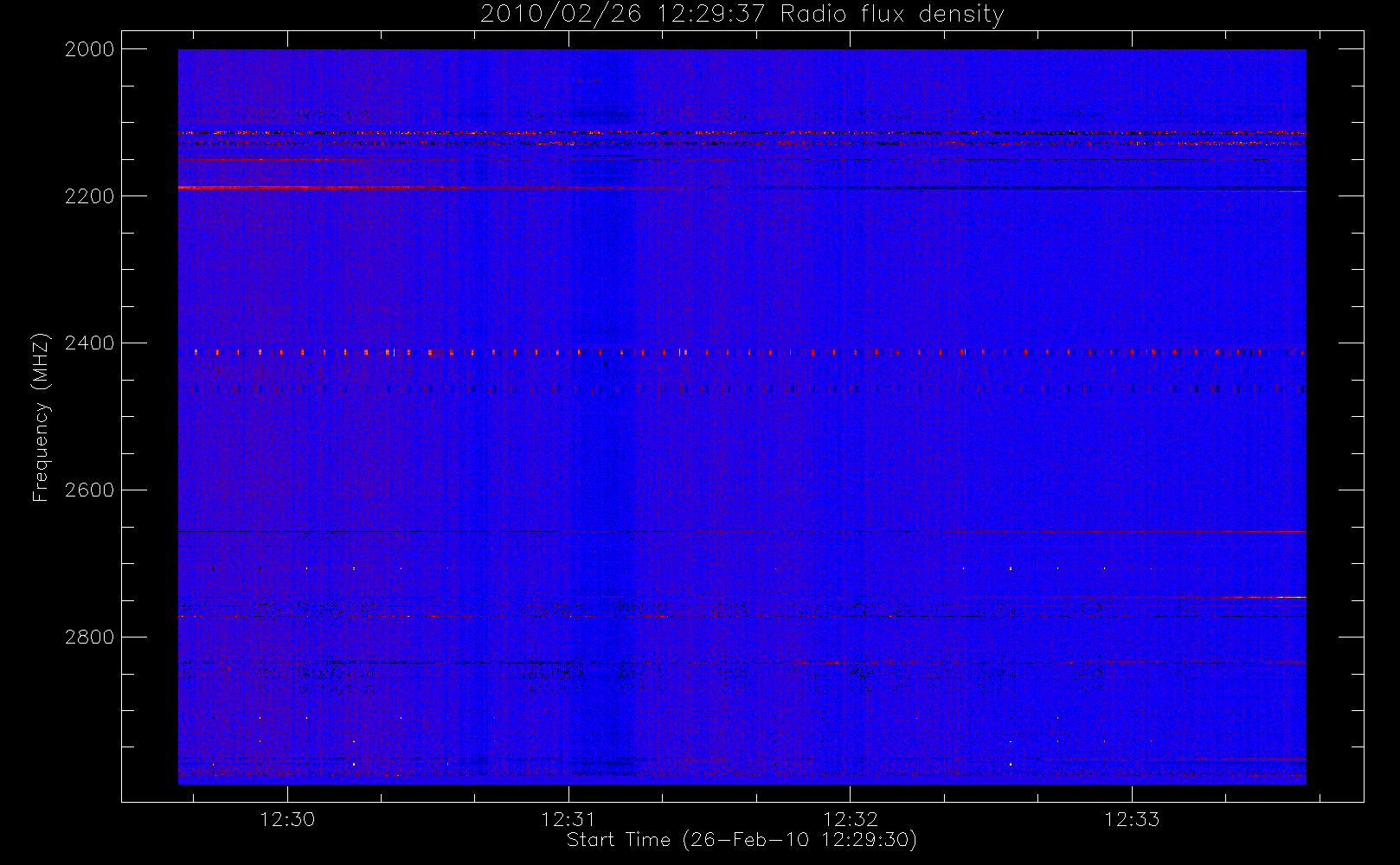The height and width of the screenshot is (865, 1400).
Task: Click the 12:30 time tick label
Action: tap(287, 819)
